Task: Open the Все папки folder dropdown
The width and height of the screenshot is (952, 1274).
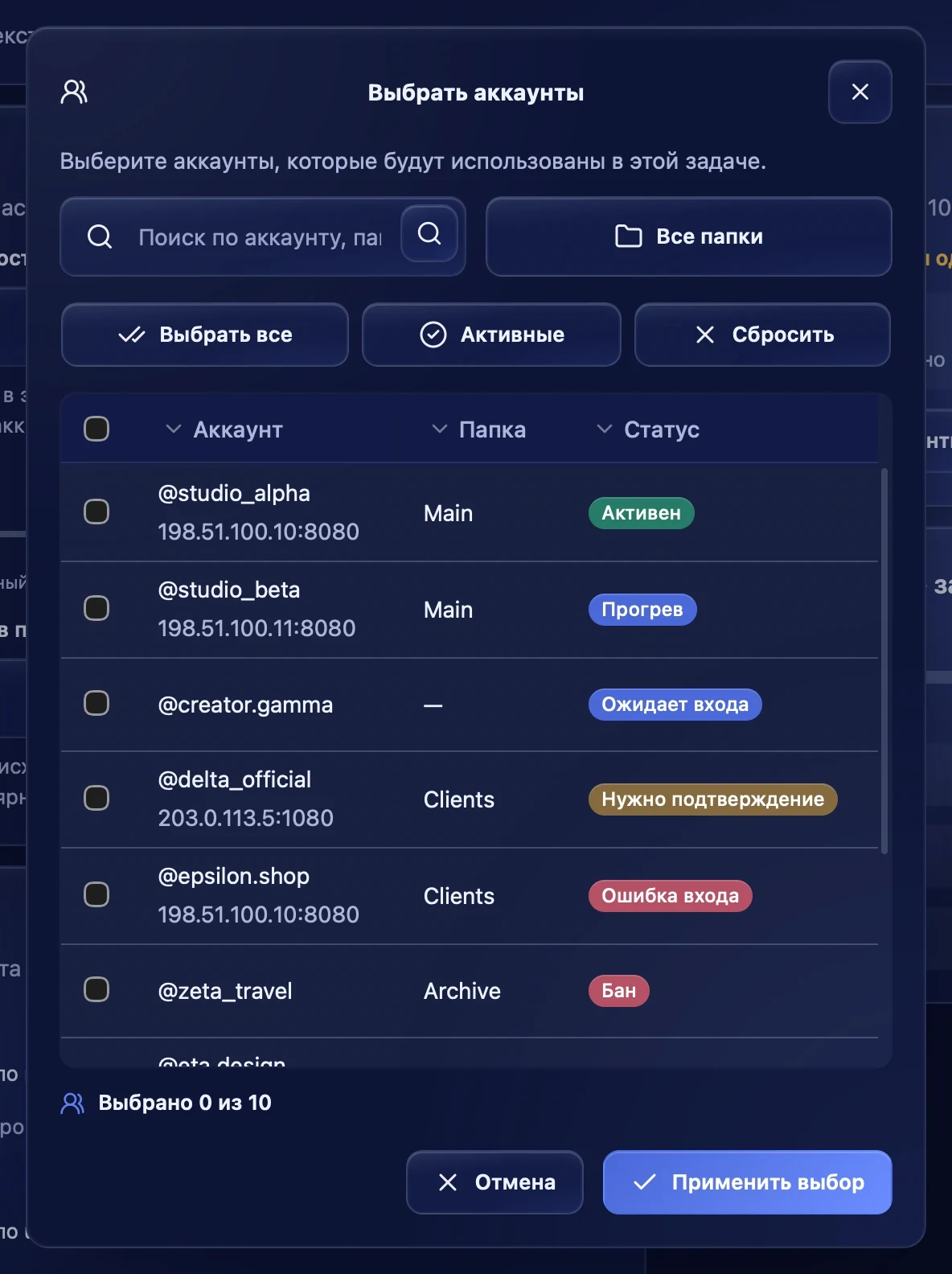Action: 689,236
